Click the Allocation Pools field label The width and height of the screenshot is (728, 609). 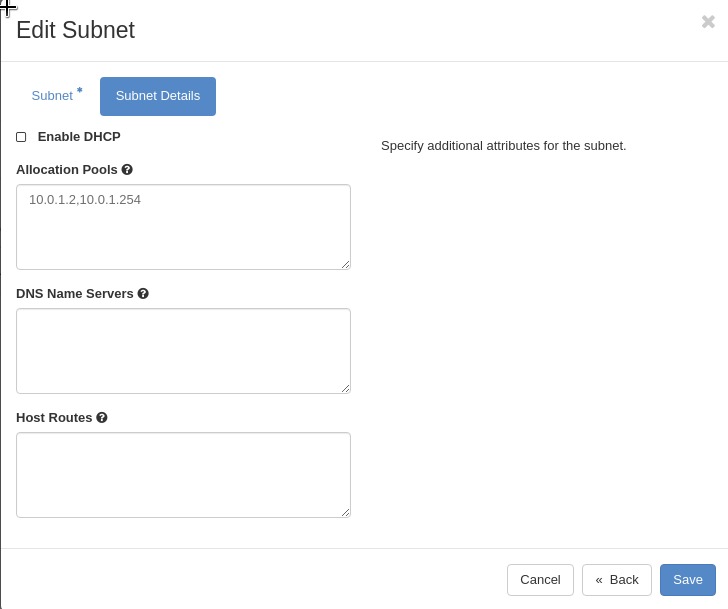coord(67,170)
